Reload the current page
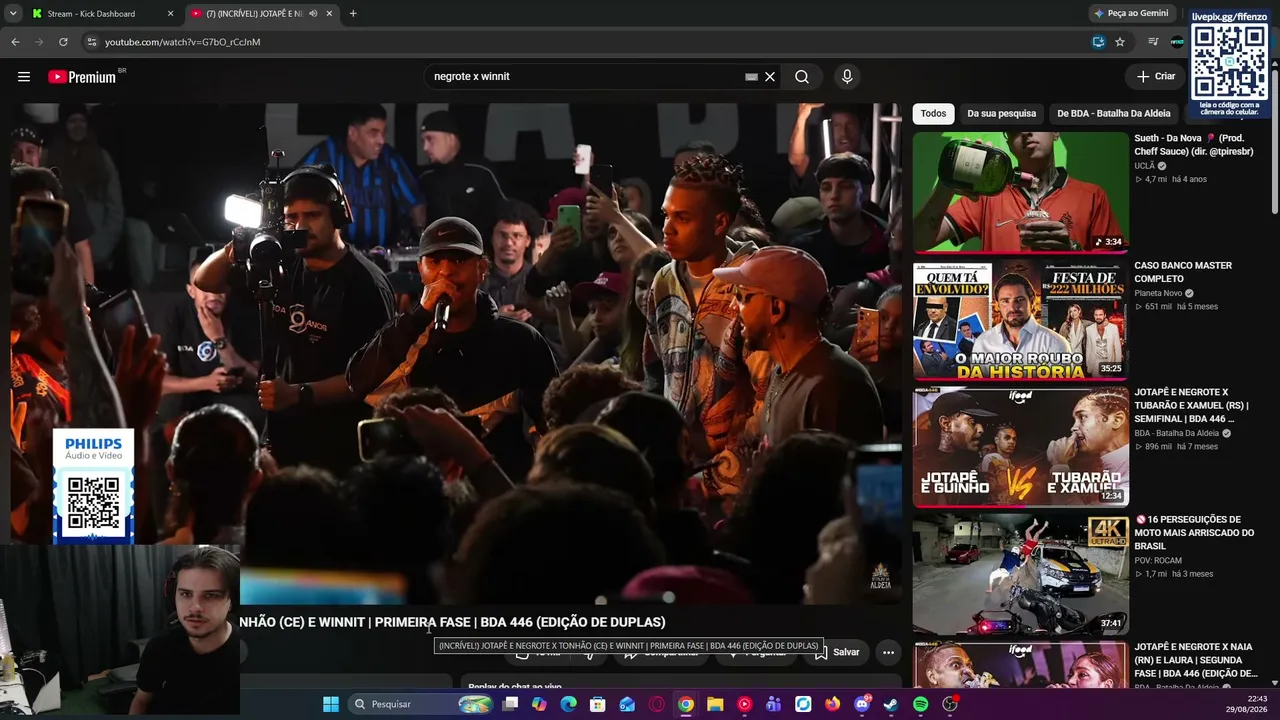The image size is (1280, 720). 63,42
